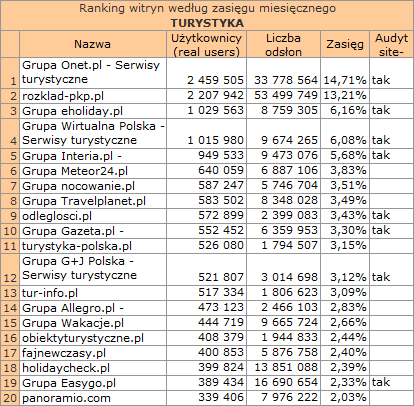Click the 14,71% reach cell
The image size is (414, 406).
click(345, 80)
